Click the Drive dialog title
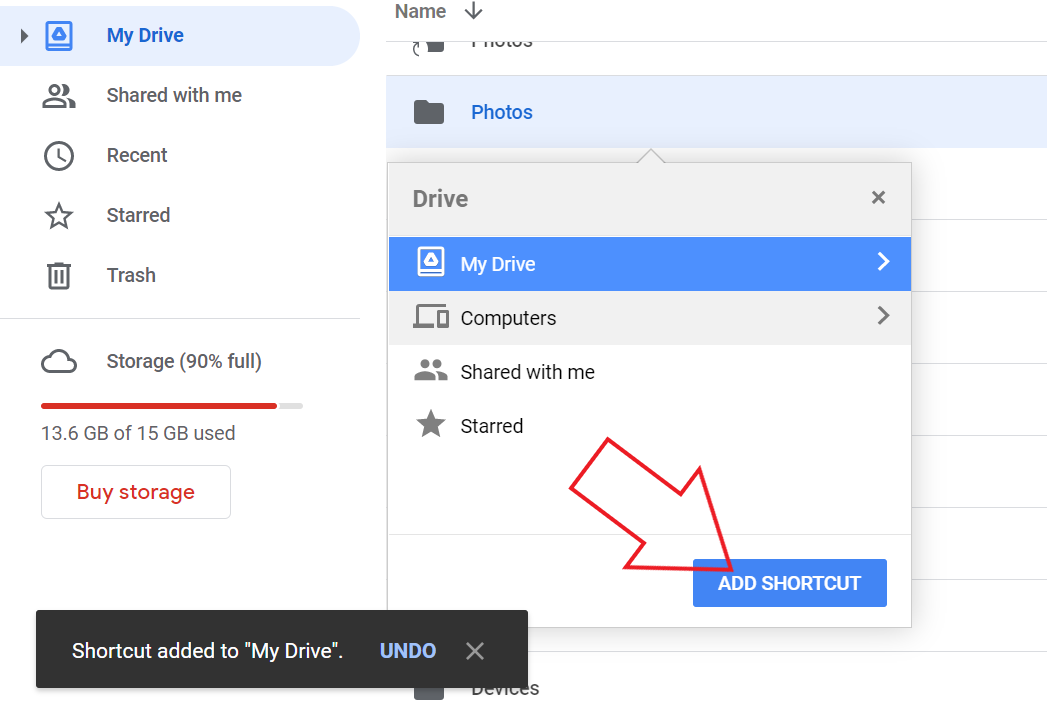 (441, 199)
